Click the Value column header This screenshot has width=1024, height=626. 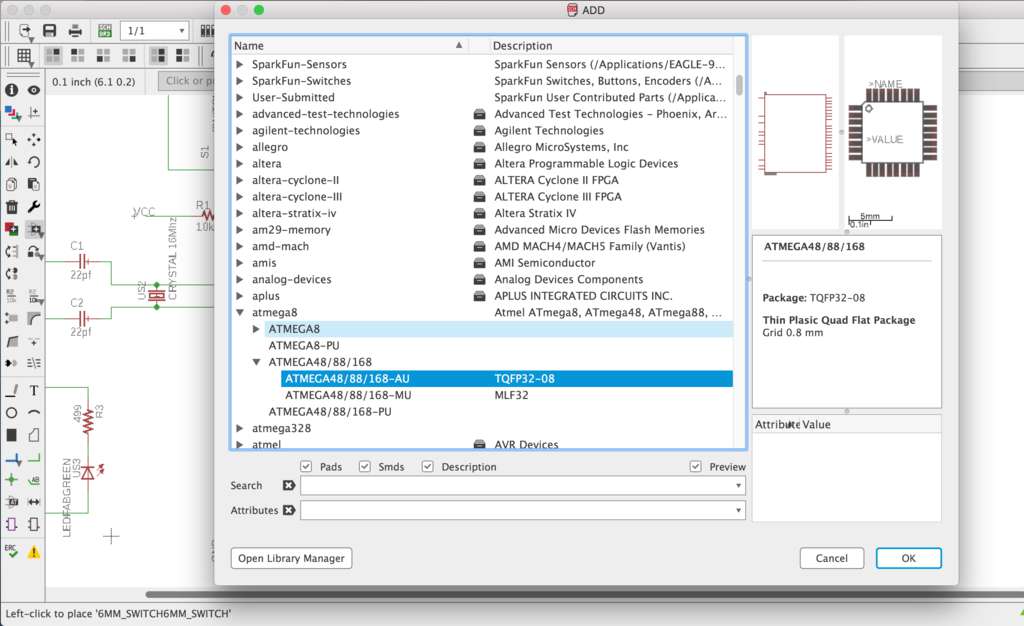coord(816,424)
